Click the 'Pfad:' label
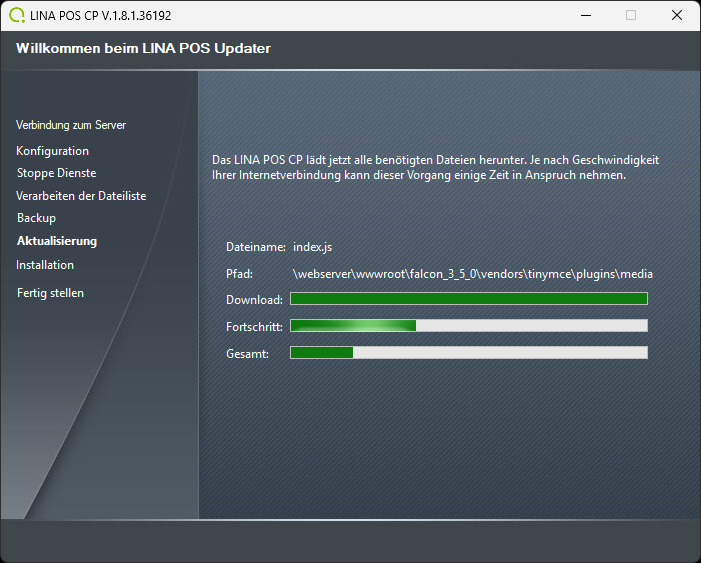 point(239,274)
